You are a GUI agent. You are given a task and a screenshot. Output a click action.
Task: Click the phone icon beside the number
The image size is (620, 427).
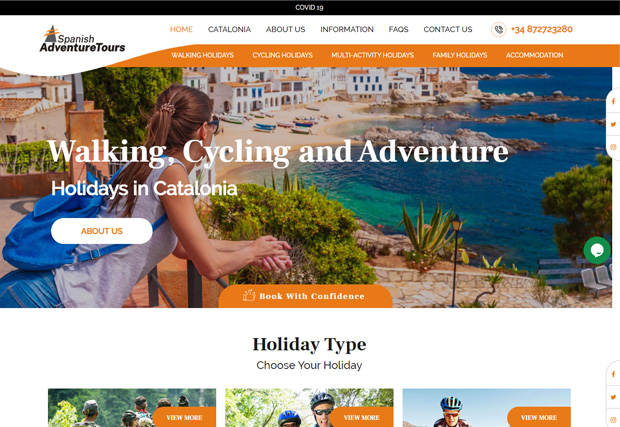(x=499, y=30)
